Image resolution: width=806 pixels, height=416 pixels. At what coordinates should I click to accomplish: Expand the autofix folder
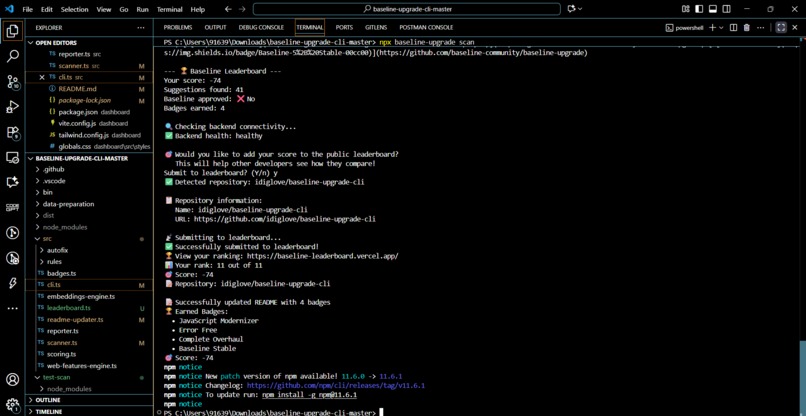42,250
